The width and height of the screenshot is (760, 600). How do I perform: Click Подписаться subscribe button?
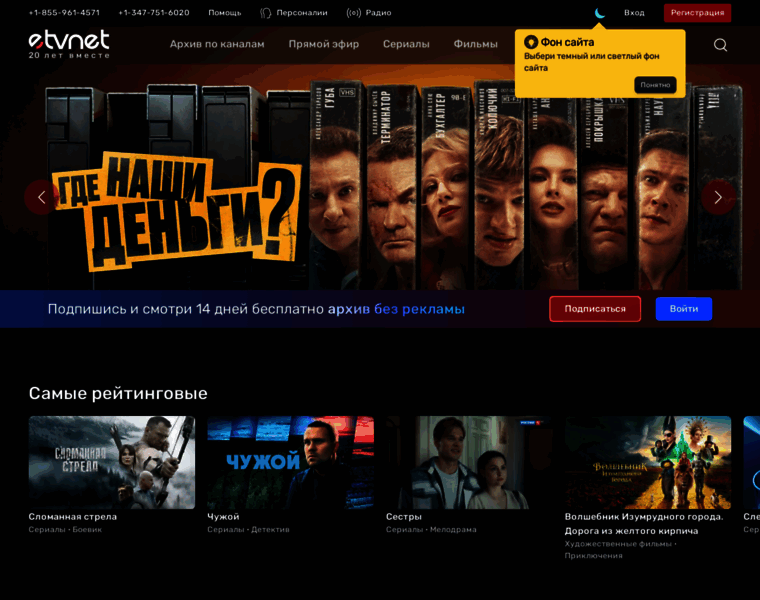tap(595, 309)
